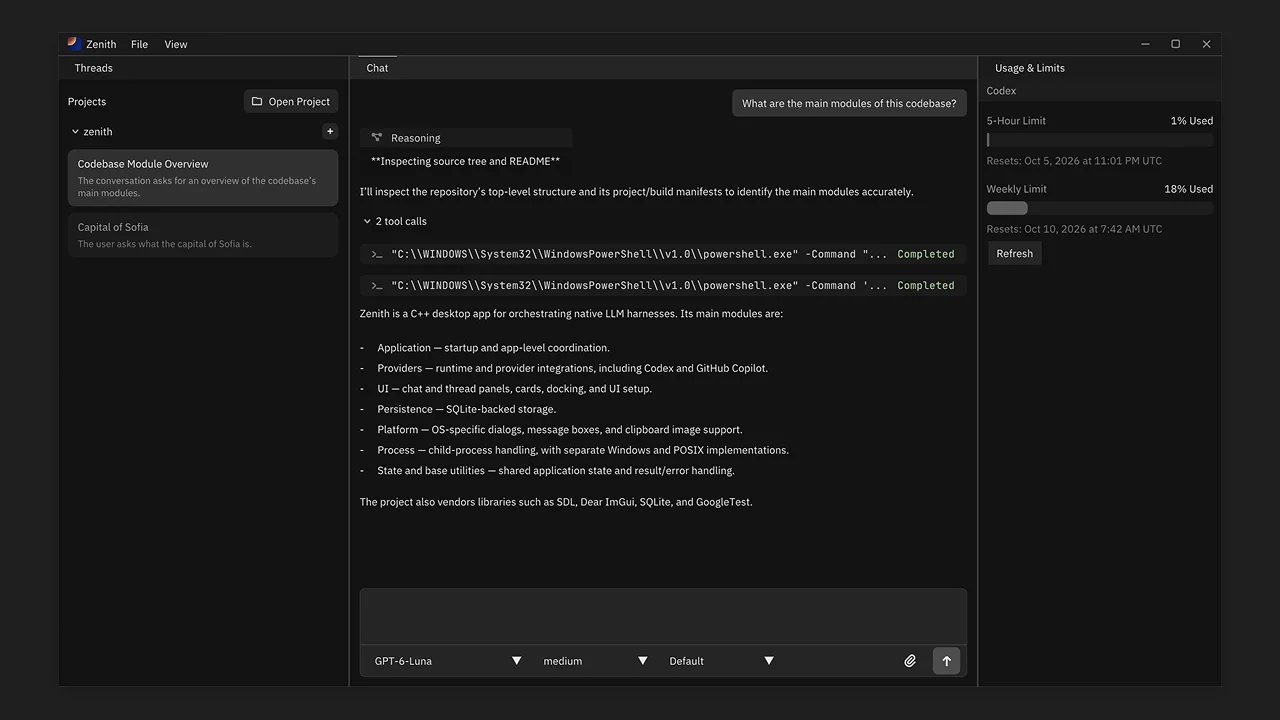The width and height of the screenshot is (1280, 720).
Task: Open the medium reasoning effort dropdown
Action: (595, 661)
